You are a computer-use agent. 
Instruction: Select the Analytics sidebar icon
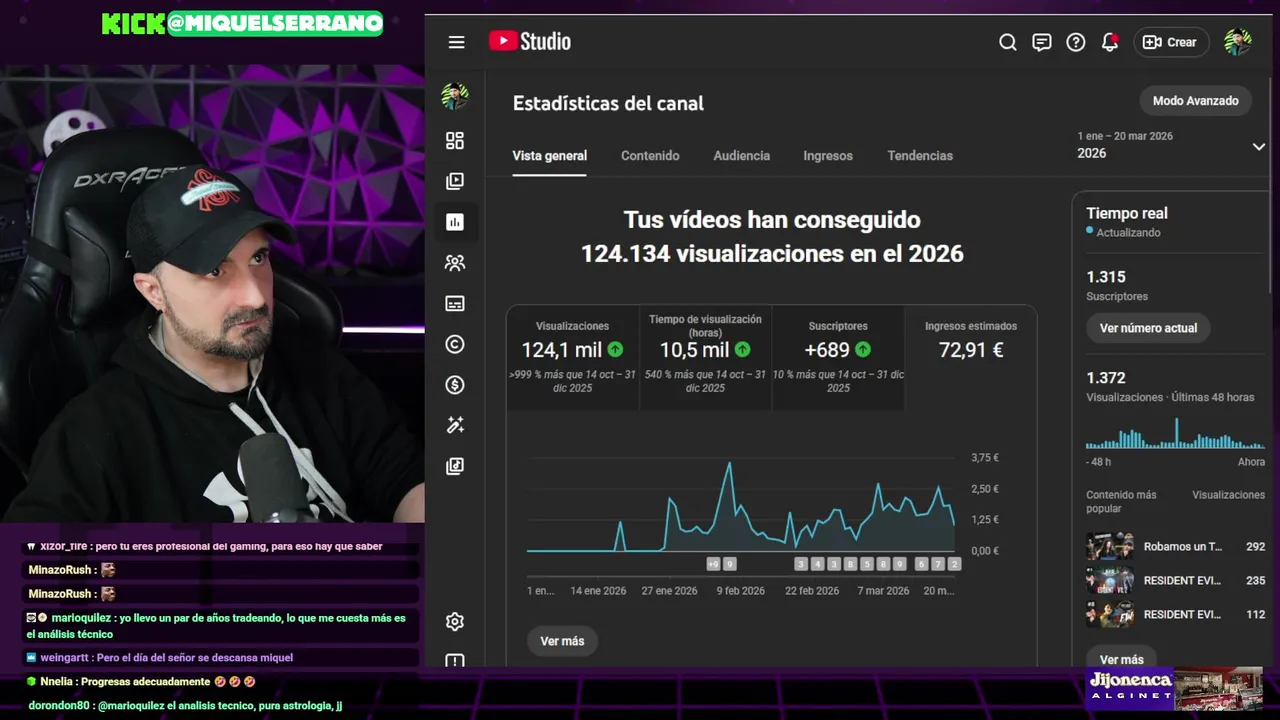click(455, 222)
